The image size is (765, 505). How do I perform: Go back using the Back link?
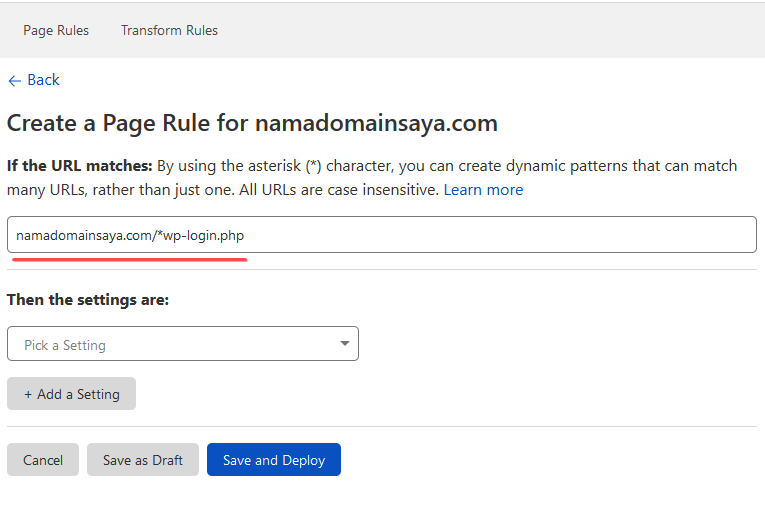pyautogui.click(x=43, y=80)
